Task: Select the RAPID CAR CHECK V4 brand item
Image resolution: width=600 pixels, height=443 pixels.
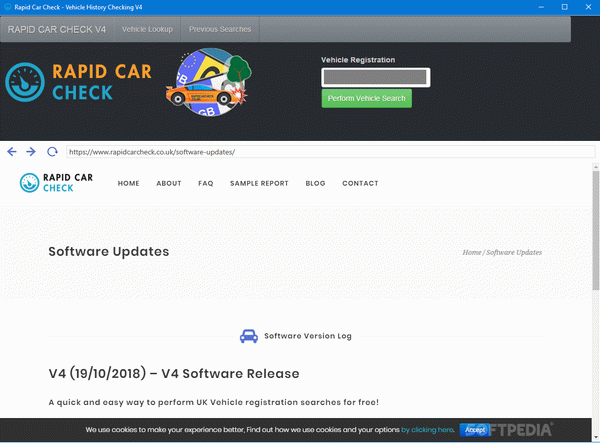Action: tap(57, 29)
